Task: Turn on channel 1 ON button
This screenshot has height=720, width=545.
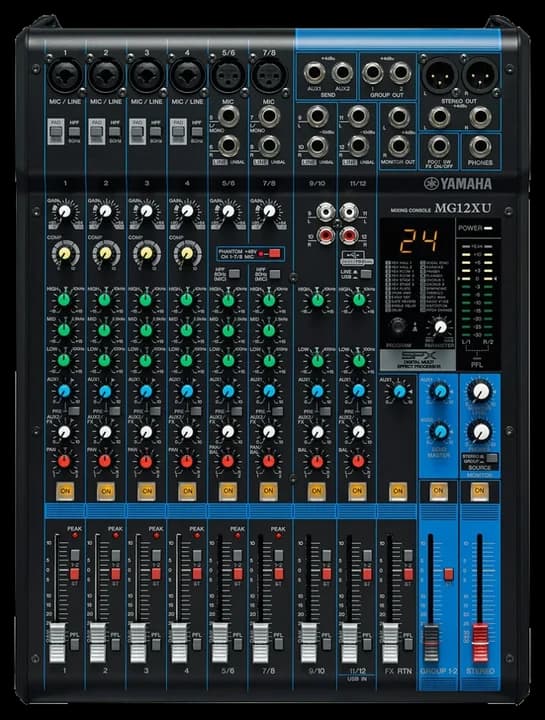Action: click(x=65, y=491)
